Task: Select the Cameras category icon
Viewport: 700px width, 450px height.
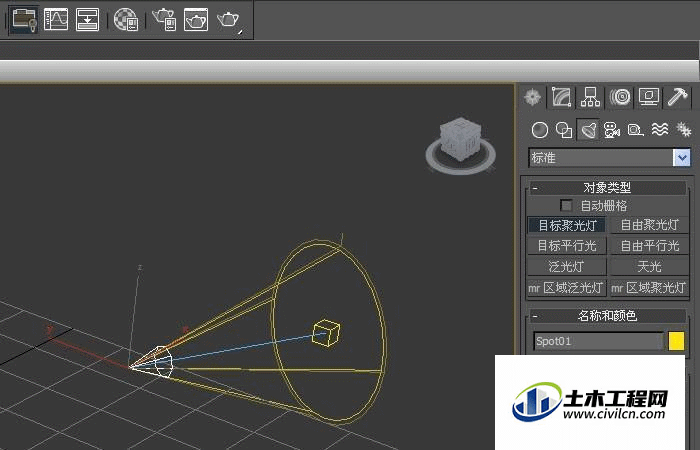Action: click(612, 130)
